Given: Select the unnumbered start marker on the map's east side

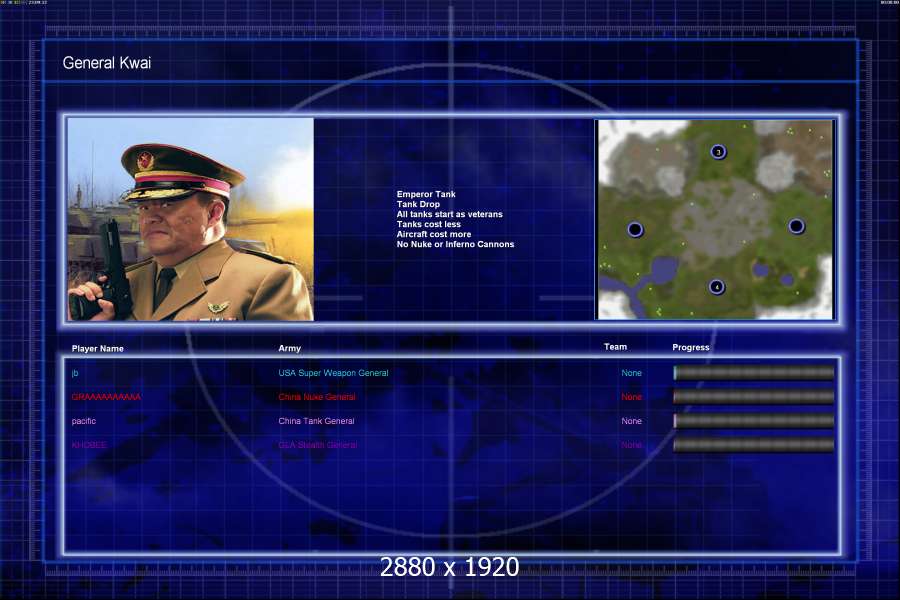Looking at the screenshot, I should point(796,226).
